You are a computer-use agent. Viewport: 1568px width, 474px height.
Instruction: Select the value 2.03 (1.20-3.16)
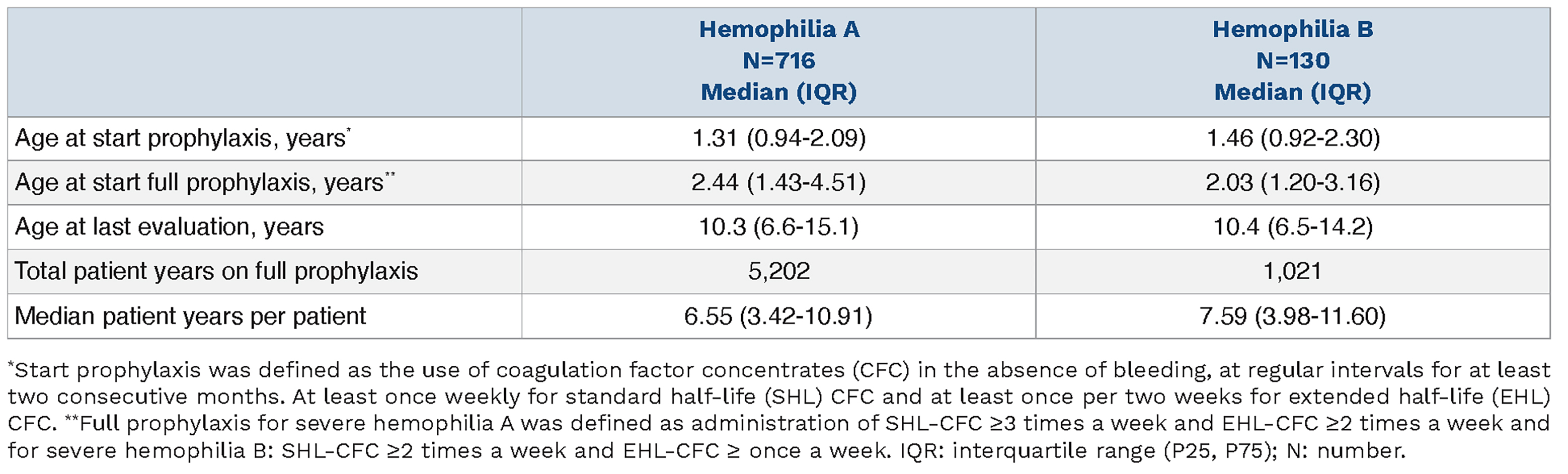pos(1292,183)
